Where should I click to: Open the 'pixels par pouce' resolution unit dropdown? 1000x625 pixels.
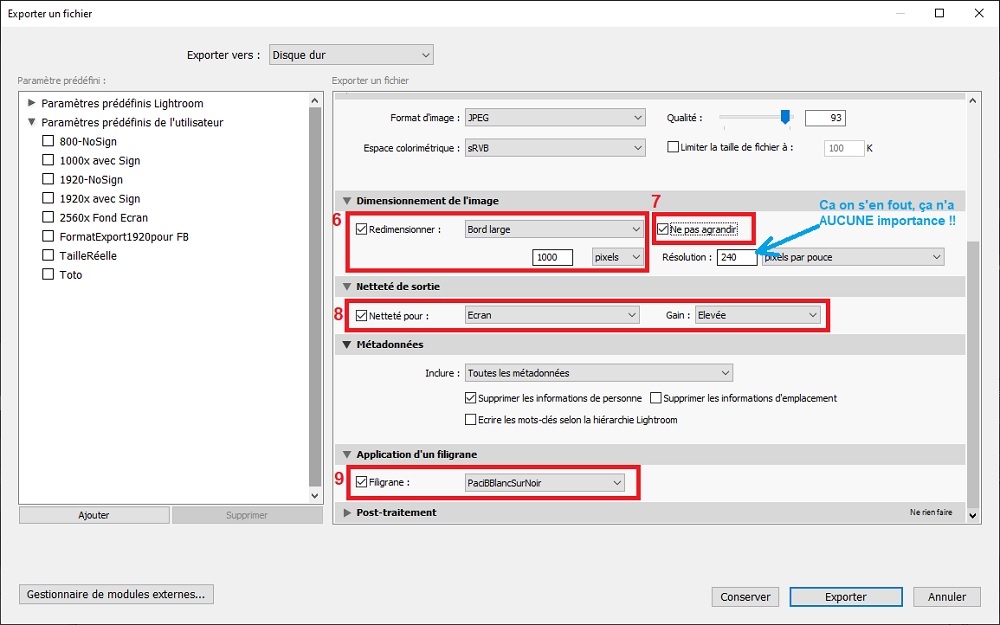853,257
